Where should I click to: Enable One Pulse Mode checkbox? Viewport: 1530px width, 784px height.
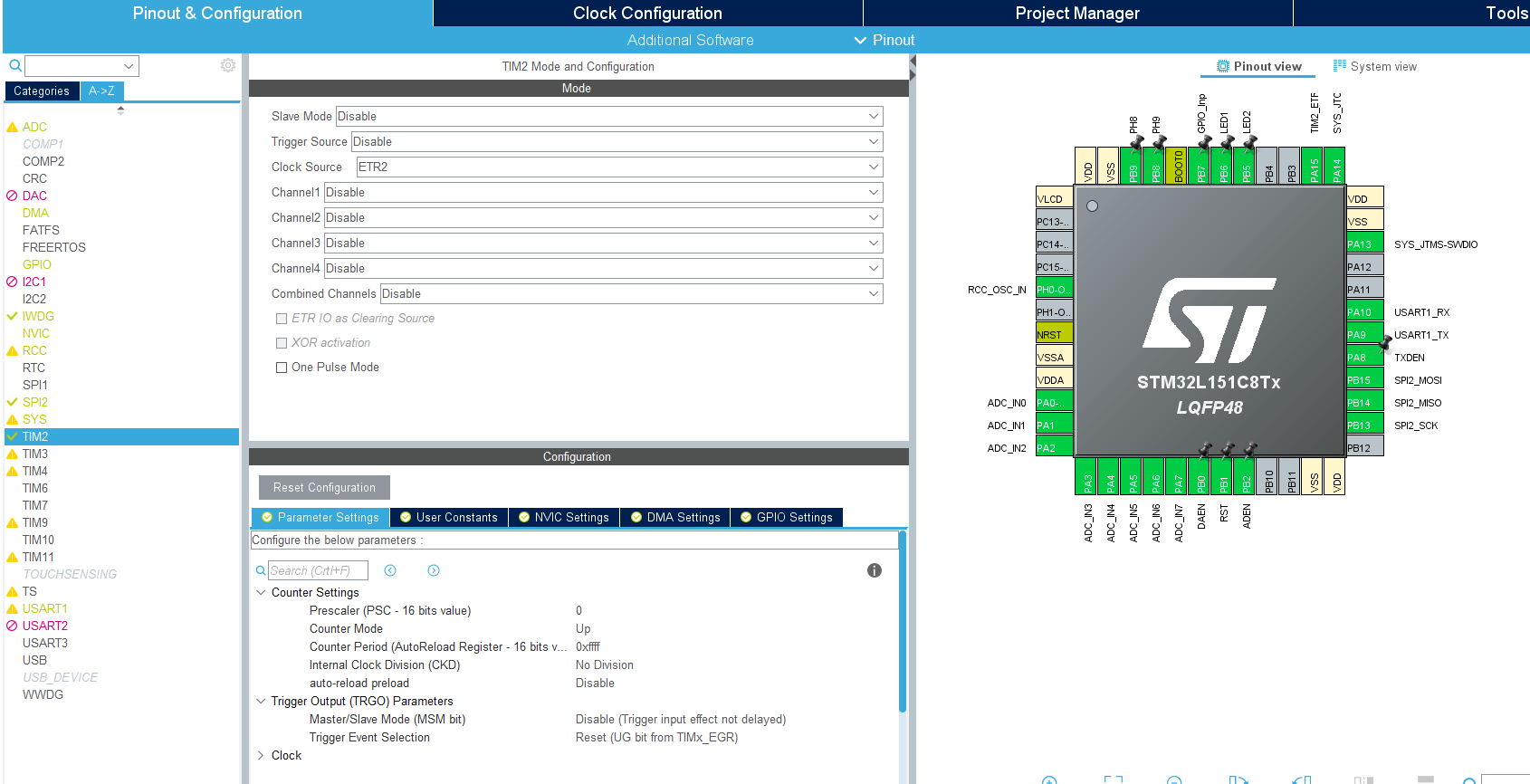(282, 368)
